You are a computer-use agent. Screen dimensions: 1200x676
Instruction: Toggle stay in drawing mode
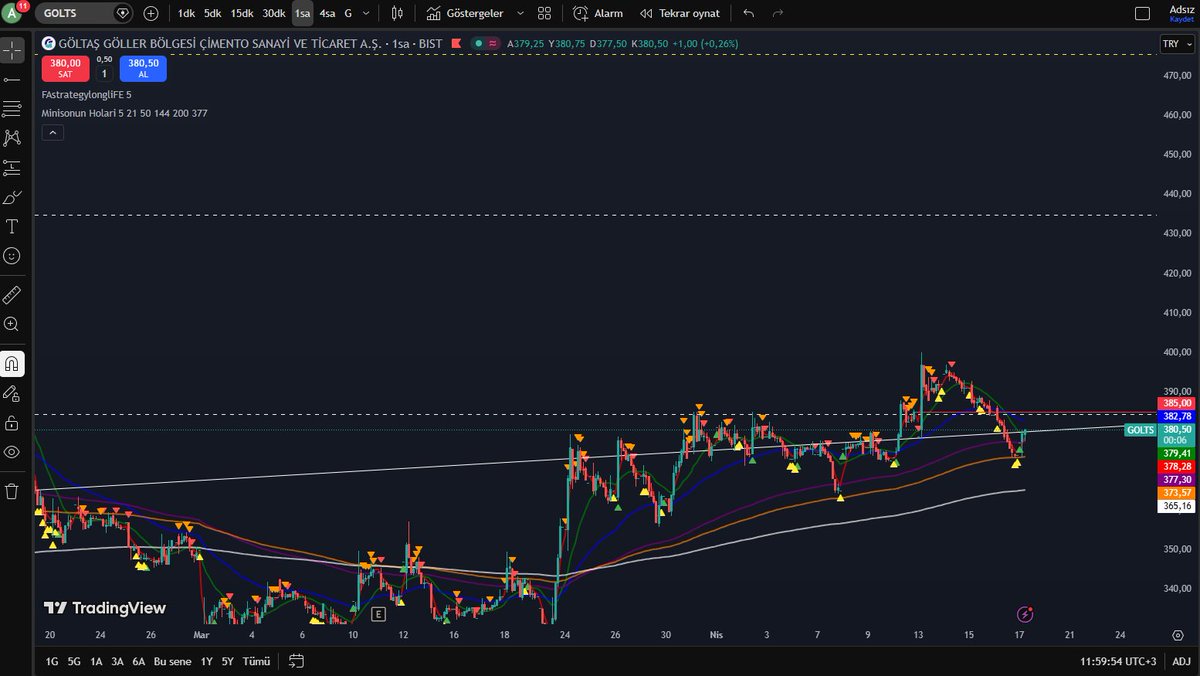click(x=12, y=393)
